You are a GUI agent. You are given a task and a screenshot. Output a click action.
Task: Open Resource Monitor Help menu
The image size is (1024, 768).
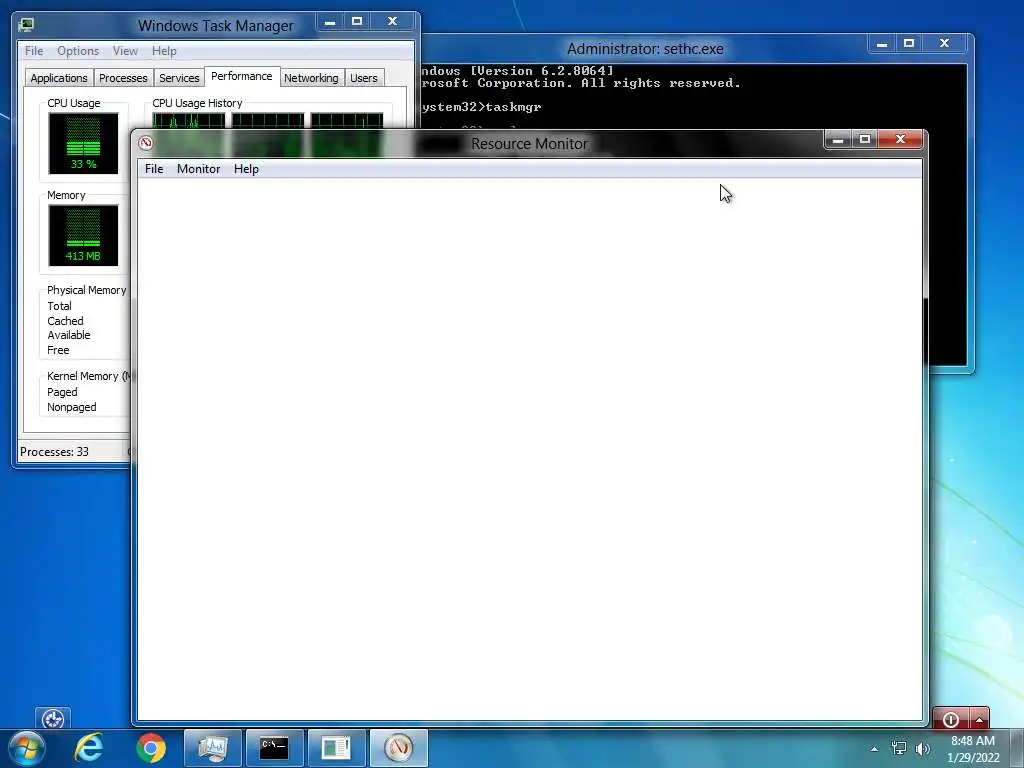click(246, 168)
